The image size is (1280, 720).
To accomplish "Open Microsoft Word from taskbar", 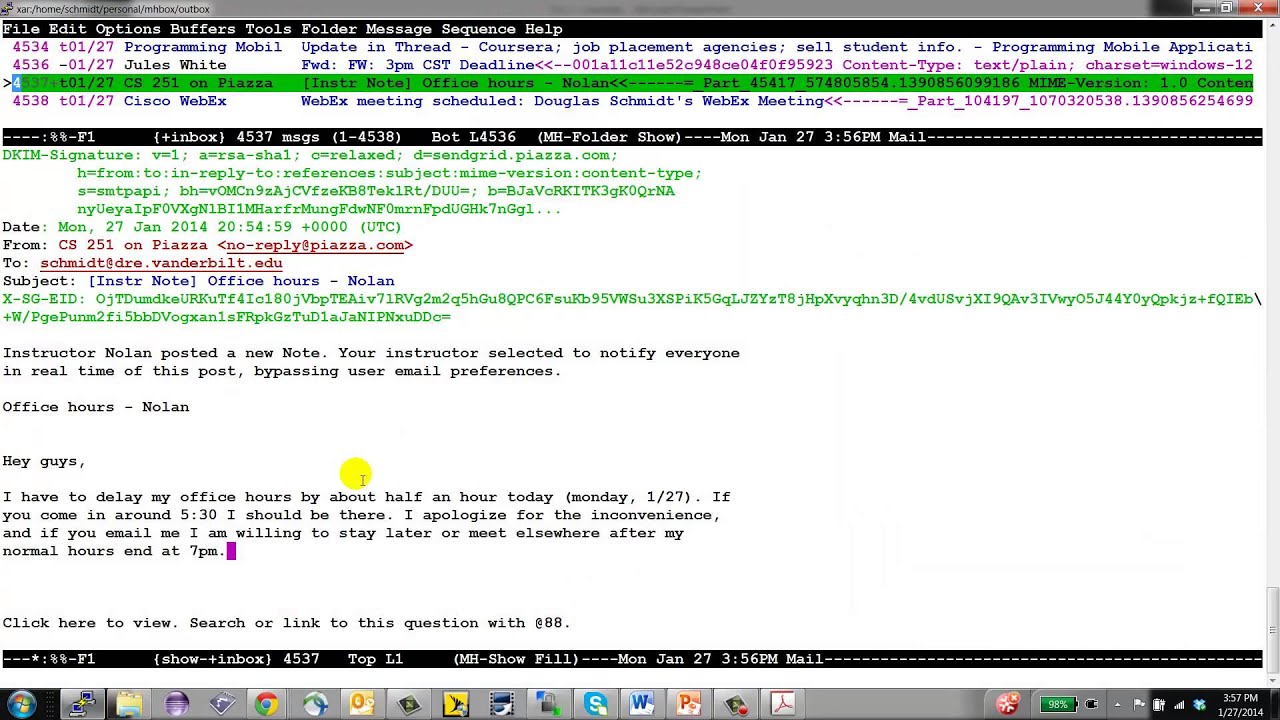I will tap(642, 704).
